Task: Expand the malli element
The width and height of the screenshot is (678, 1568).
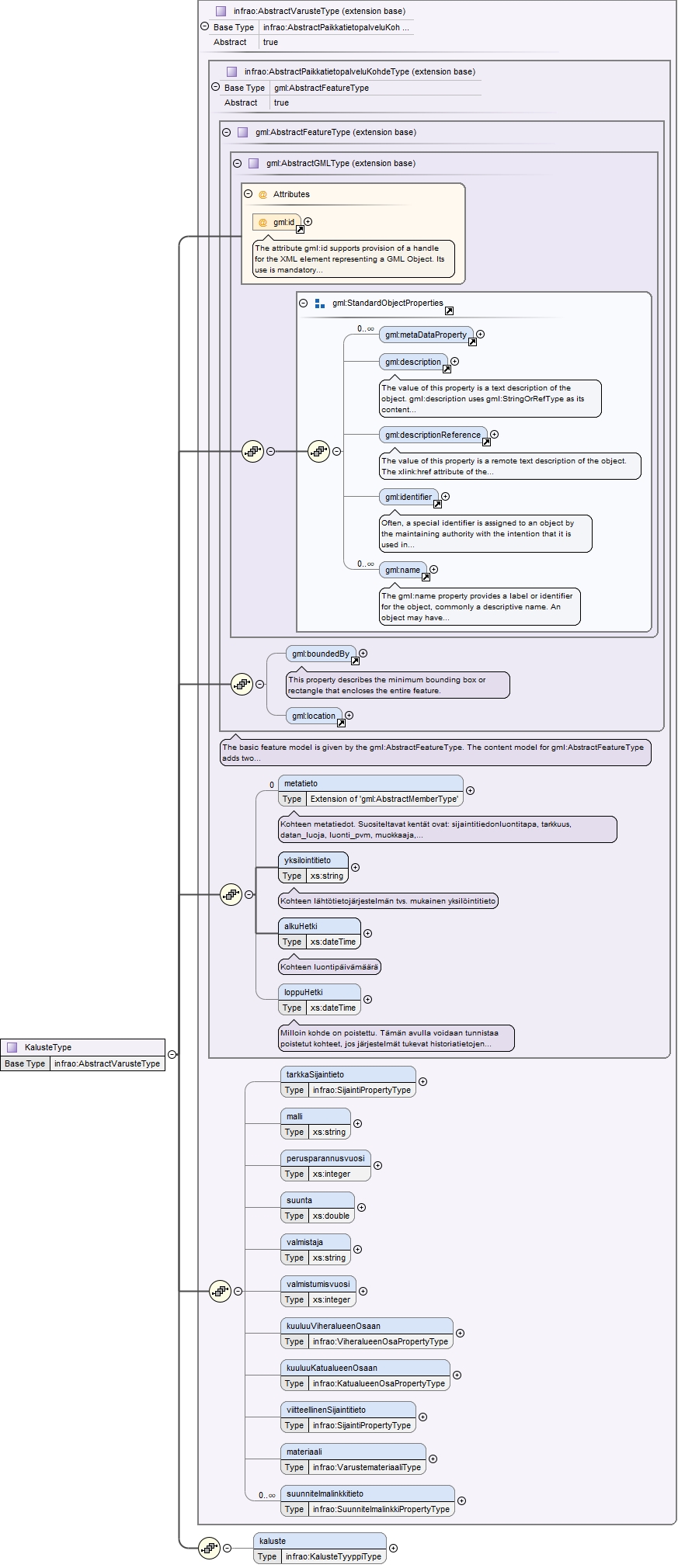Action: pos(358,1124)
